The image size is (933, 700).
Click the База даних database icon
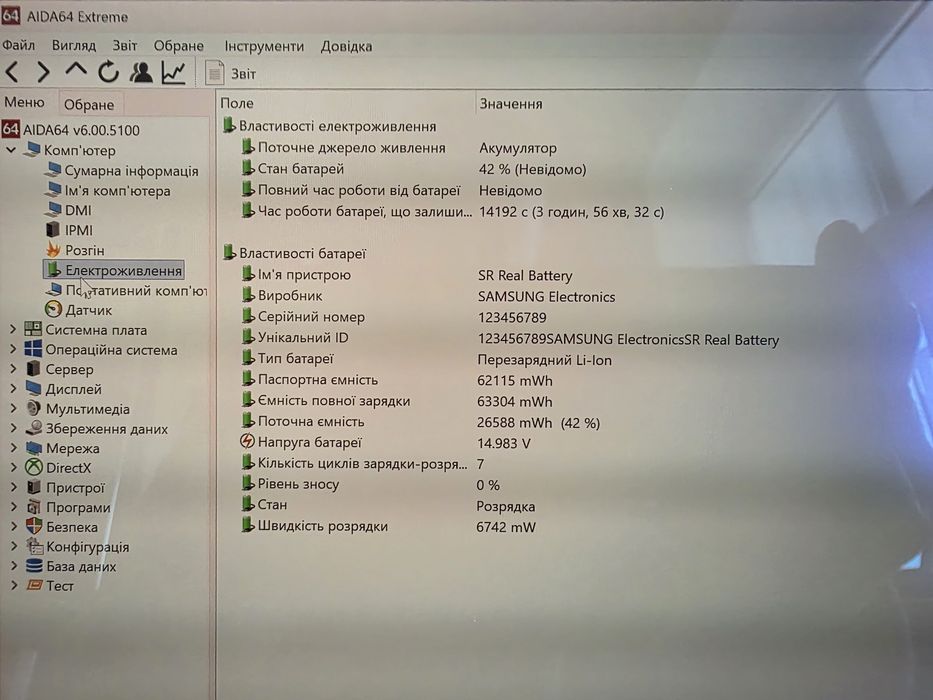tap(35, 565)
